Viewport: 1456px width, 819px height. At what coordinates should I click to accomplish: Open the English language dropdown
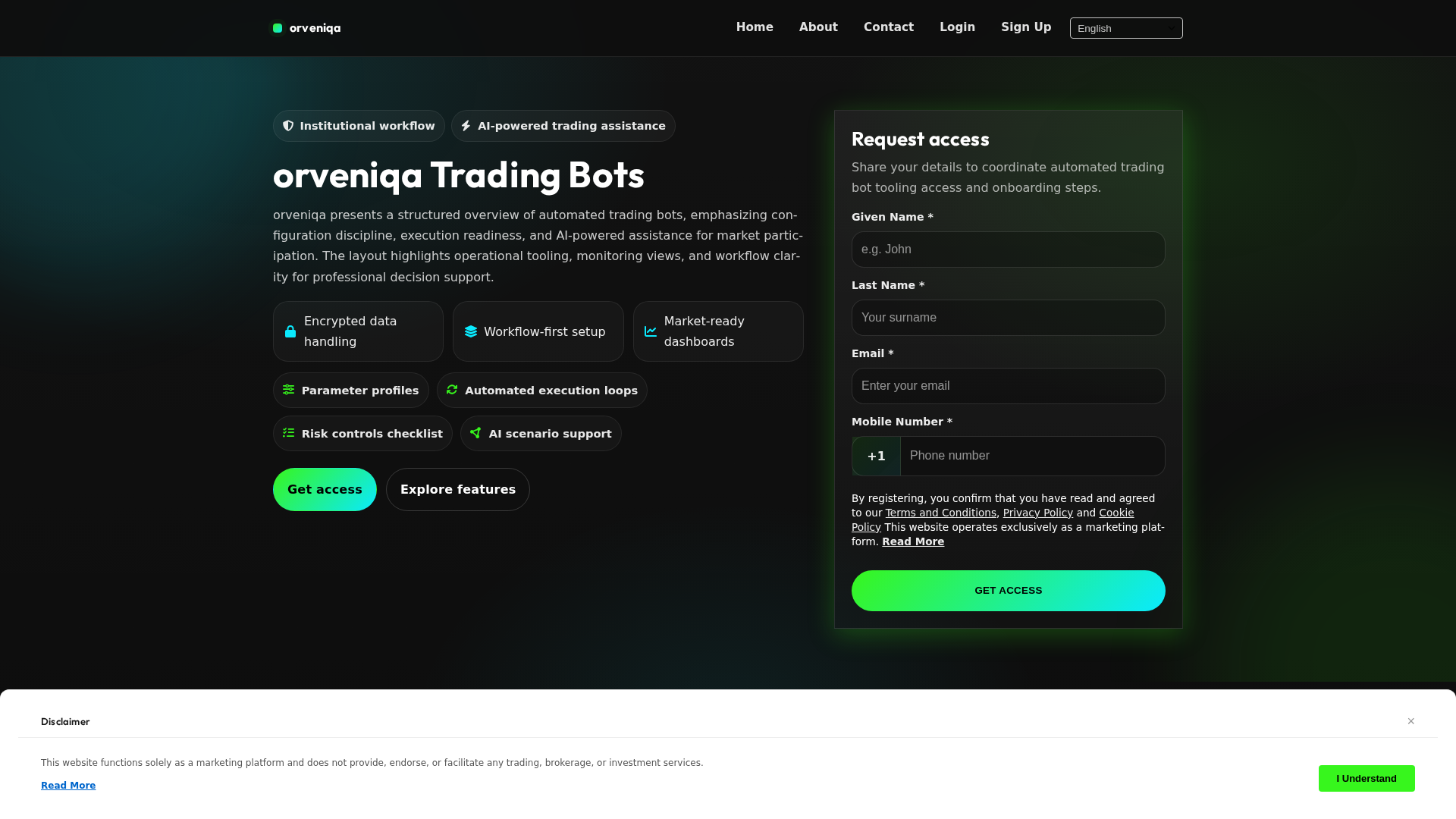tap(1126, 28)
